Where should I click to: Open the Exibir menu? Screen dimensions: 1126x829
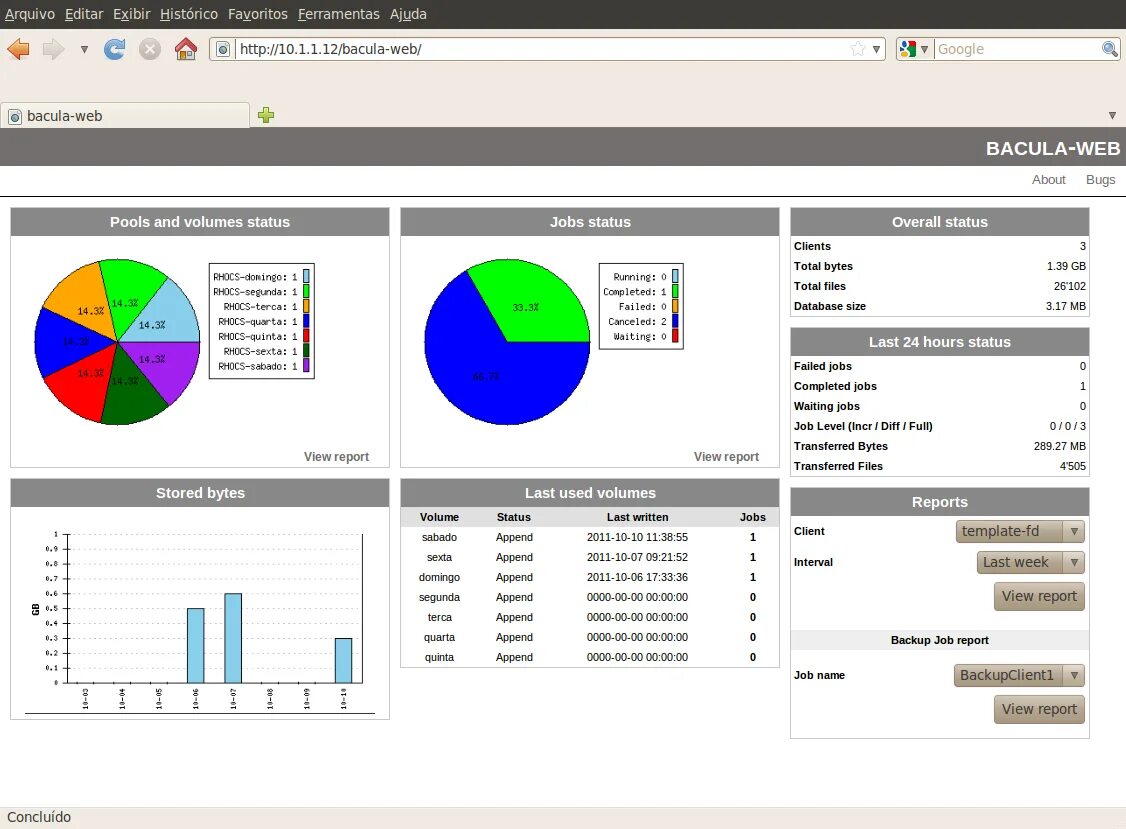pyautogui.click(x=131, y=14)
